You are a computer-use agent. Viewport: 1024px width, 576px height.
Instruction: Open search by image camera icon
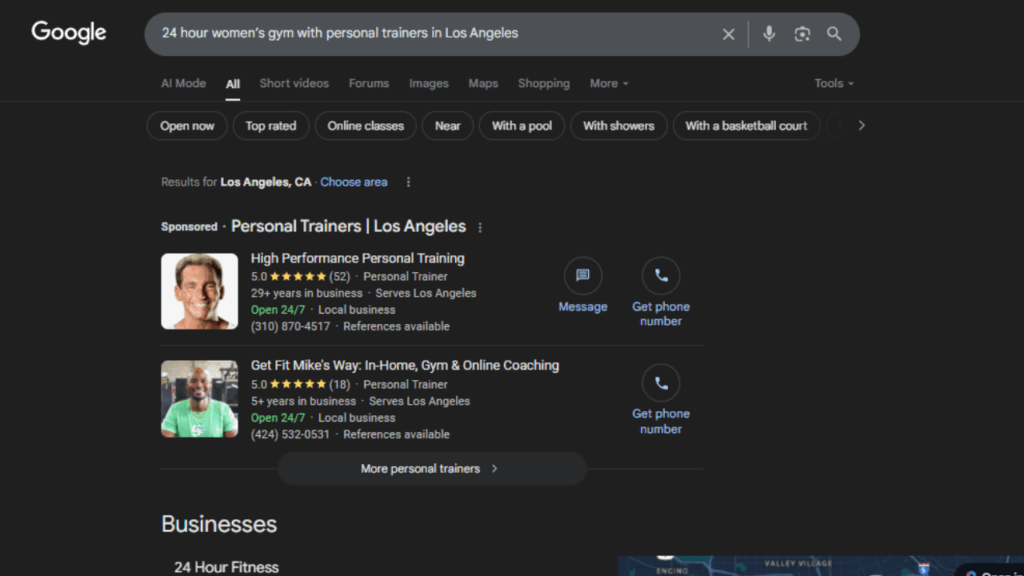click(802, 34)
